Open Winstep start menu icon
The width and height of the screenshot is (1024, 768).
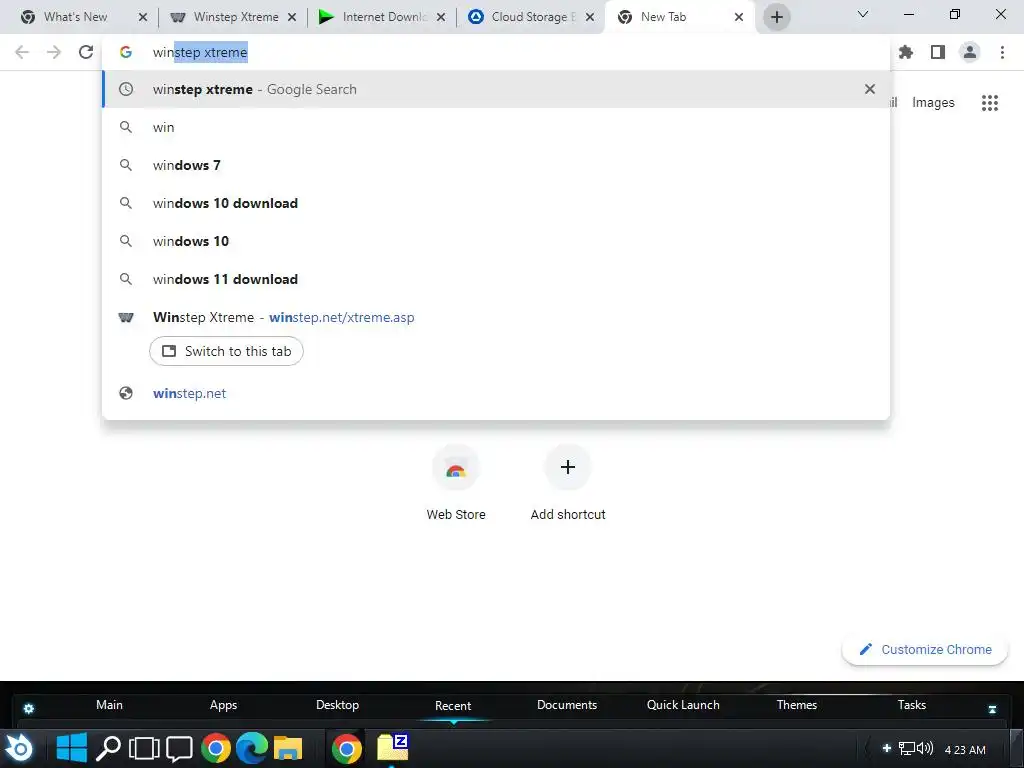(x=20, y=748)
